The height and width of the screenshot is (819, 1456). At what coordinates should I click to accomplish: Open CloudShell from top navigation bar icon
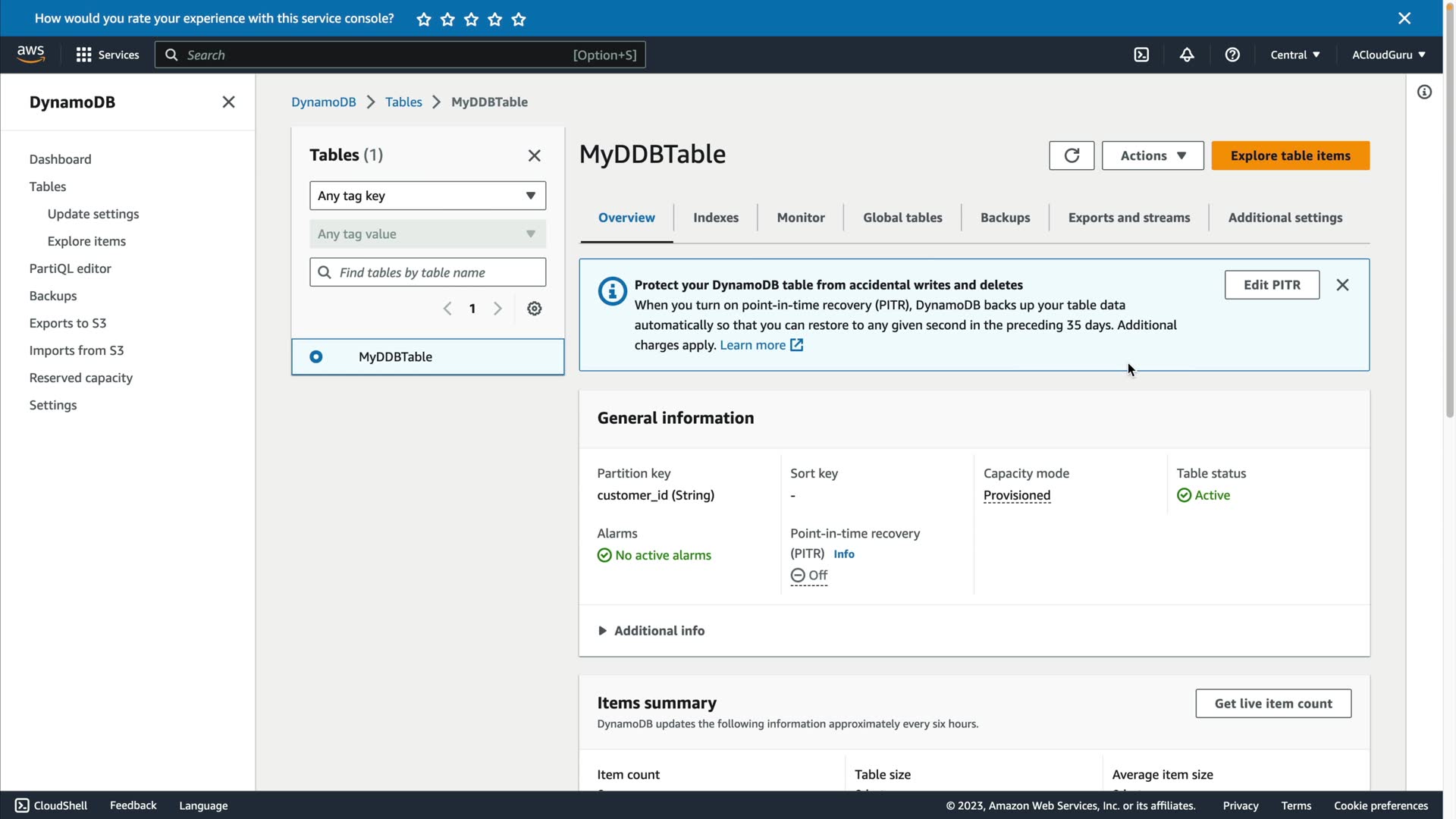pos(1141,55)
